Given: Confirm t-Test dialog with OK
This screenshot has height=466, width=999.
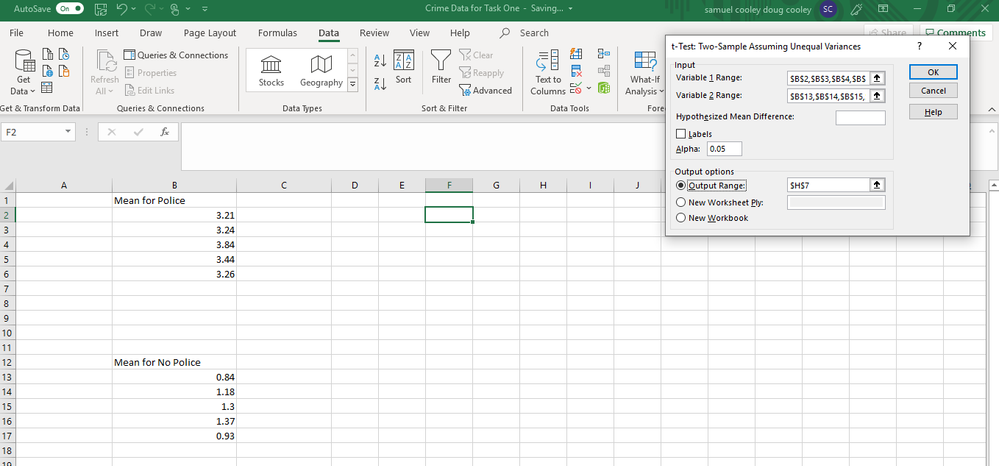Looking at the screenshot, I should point(933,72).
